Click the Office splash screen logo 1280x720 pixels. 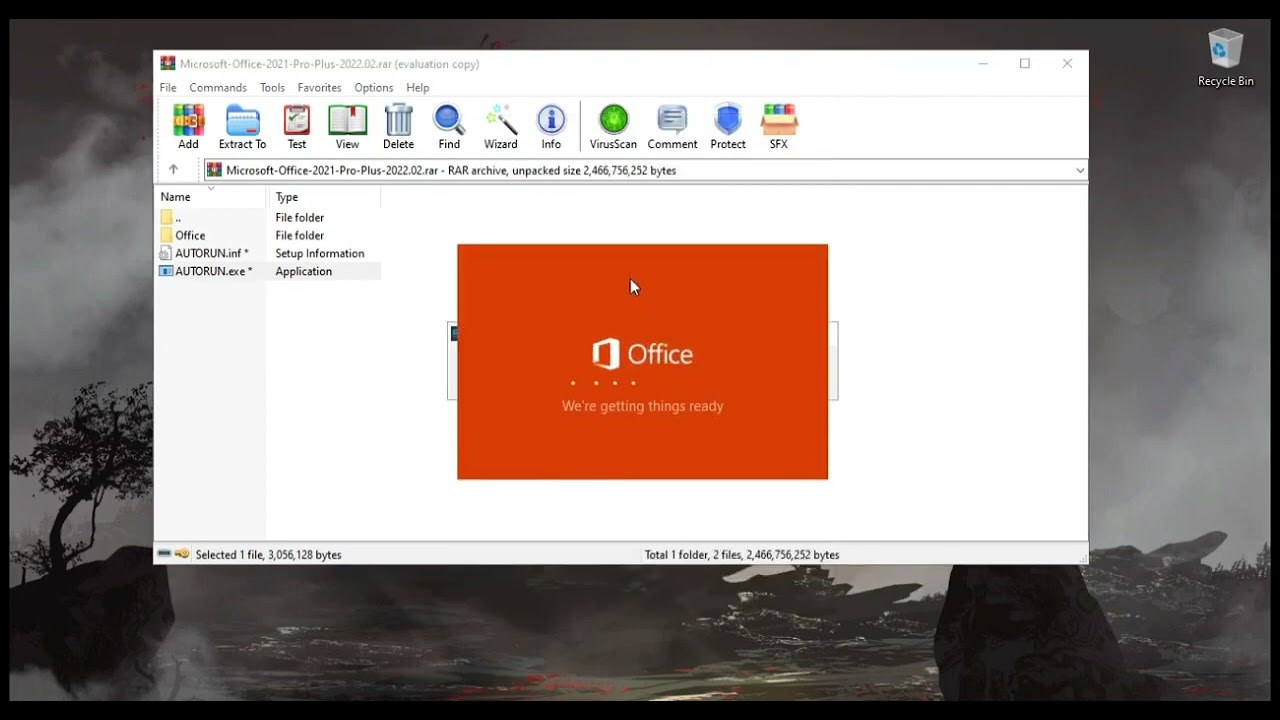(x=642, y=354)
